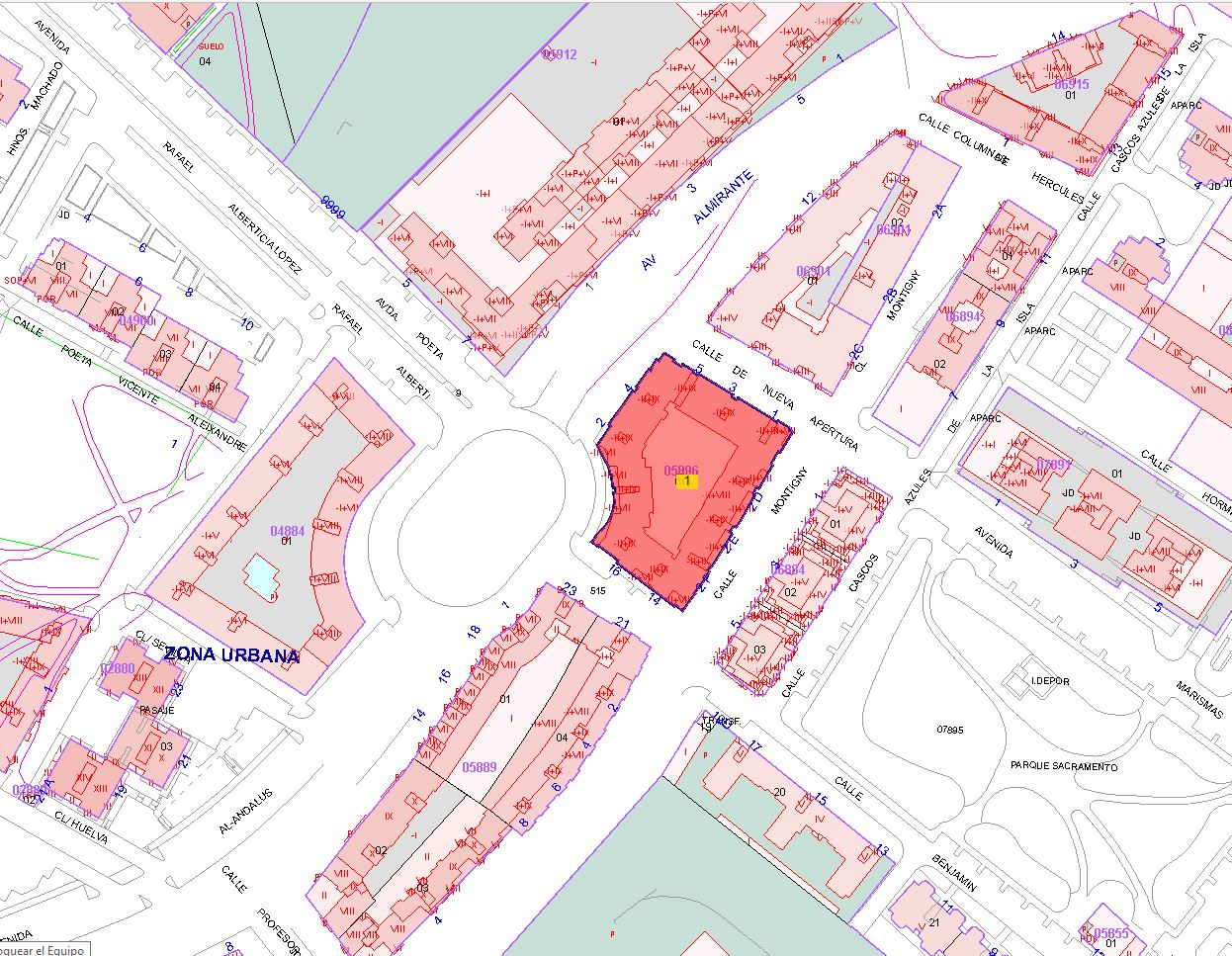Image resolution: width=1232 pixels, height=956 pixels.
Task: Click parcel code 06915 in top-right block
Action: coord(1071,84)
